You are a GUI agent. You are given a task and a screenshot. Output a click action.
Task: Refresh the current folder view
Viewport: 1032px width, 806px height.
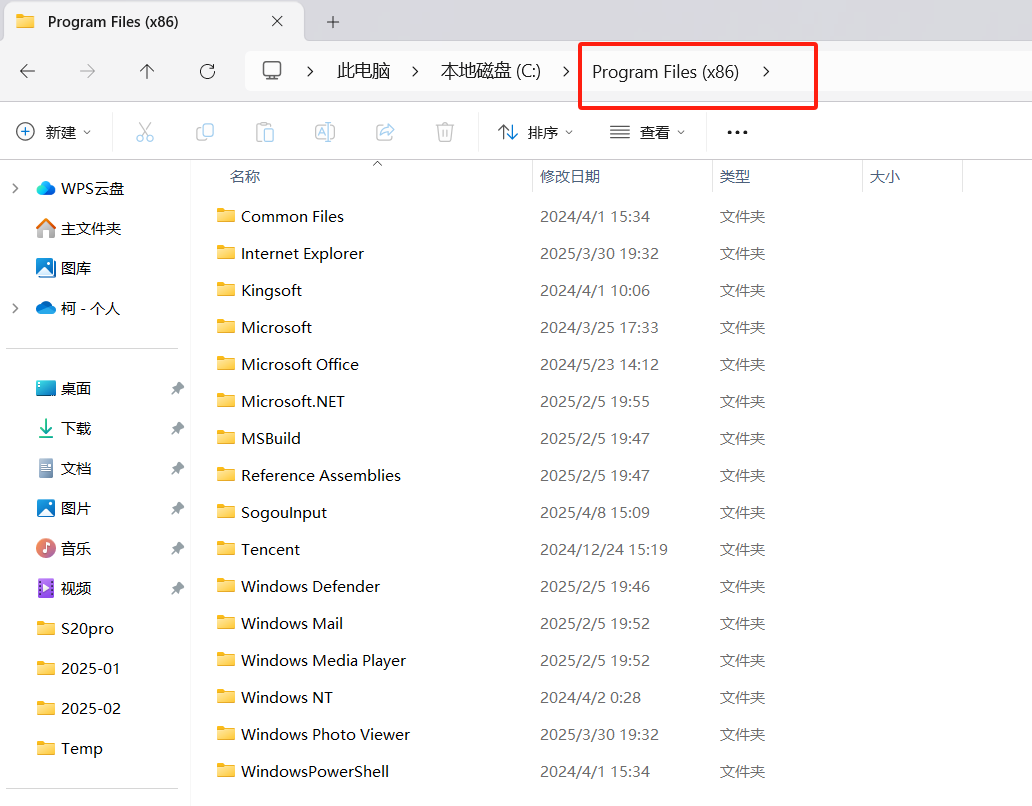pyautogui.click(x=207, y=71)
